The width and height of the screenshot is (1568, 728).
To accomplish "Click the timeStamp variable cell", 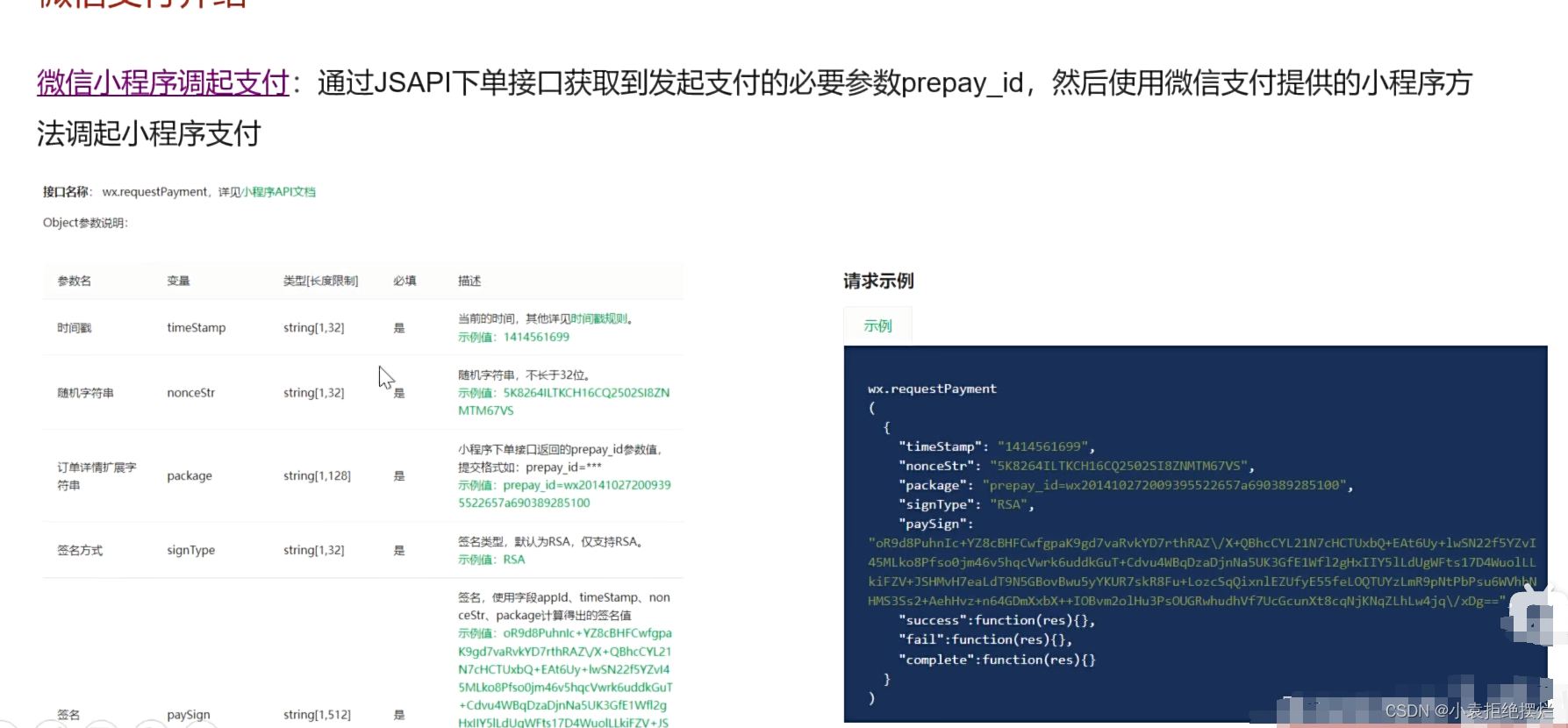I will pyautogui.click(x=197, y=328).
